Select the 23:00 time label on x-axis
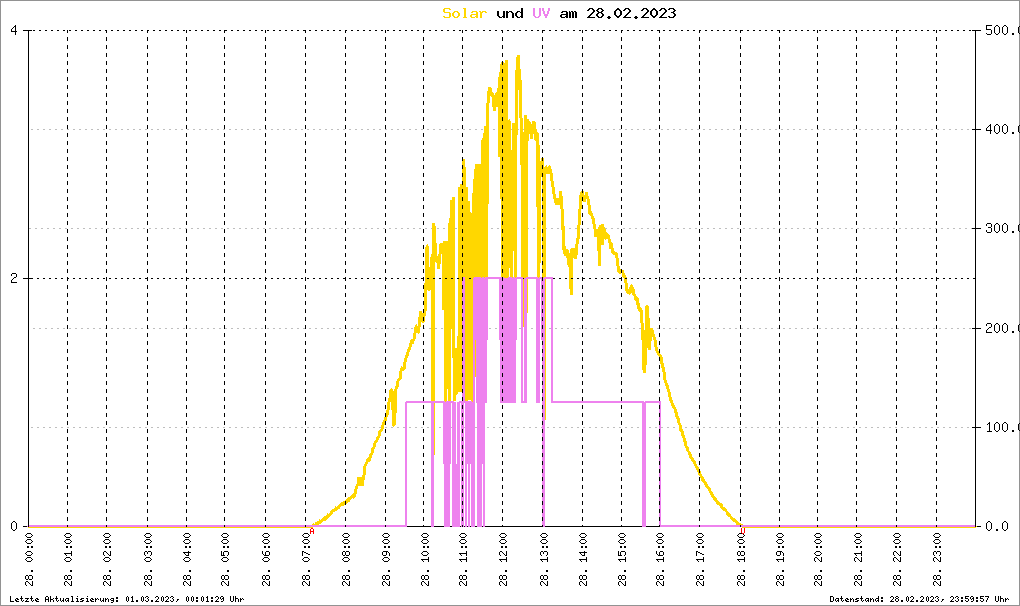This screenshot has width=1020, height=606. (x=937, y=560)
